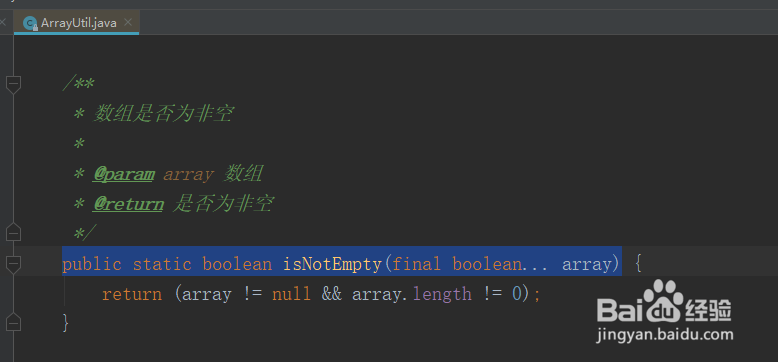Click the comment text 数组是否为非空

point(163,115)
